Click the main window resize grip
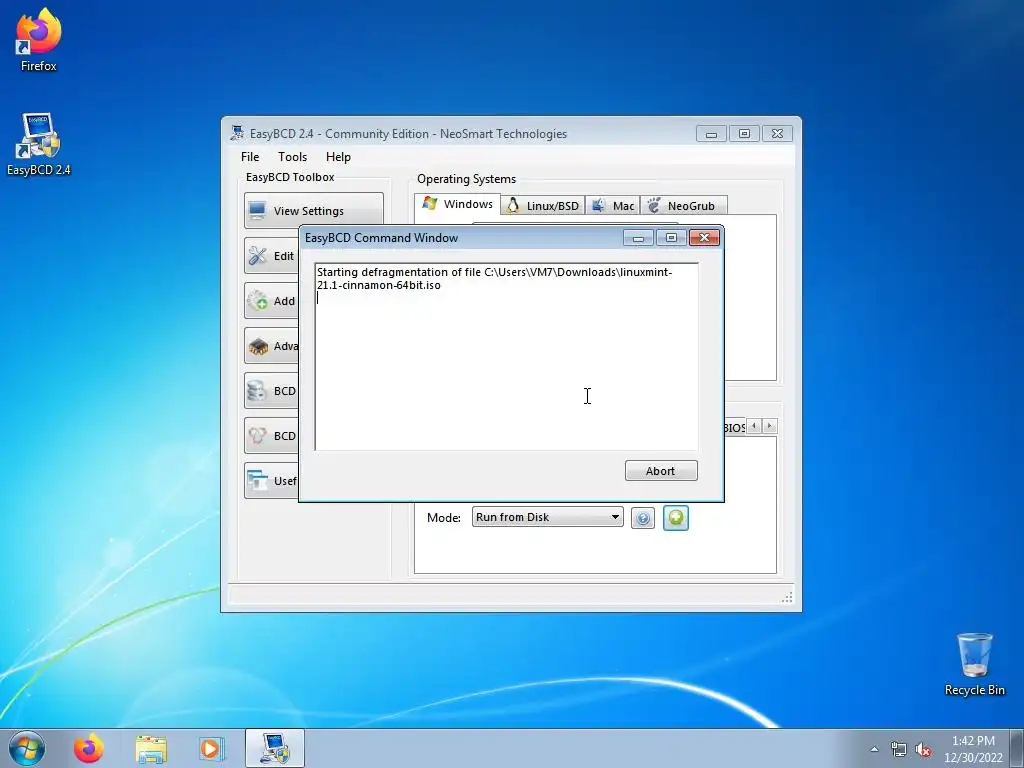 (787, 597)
